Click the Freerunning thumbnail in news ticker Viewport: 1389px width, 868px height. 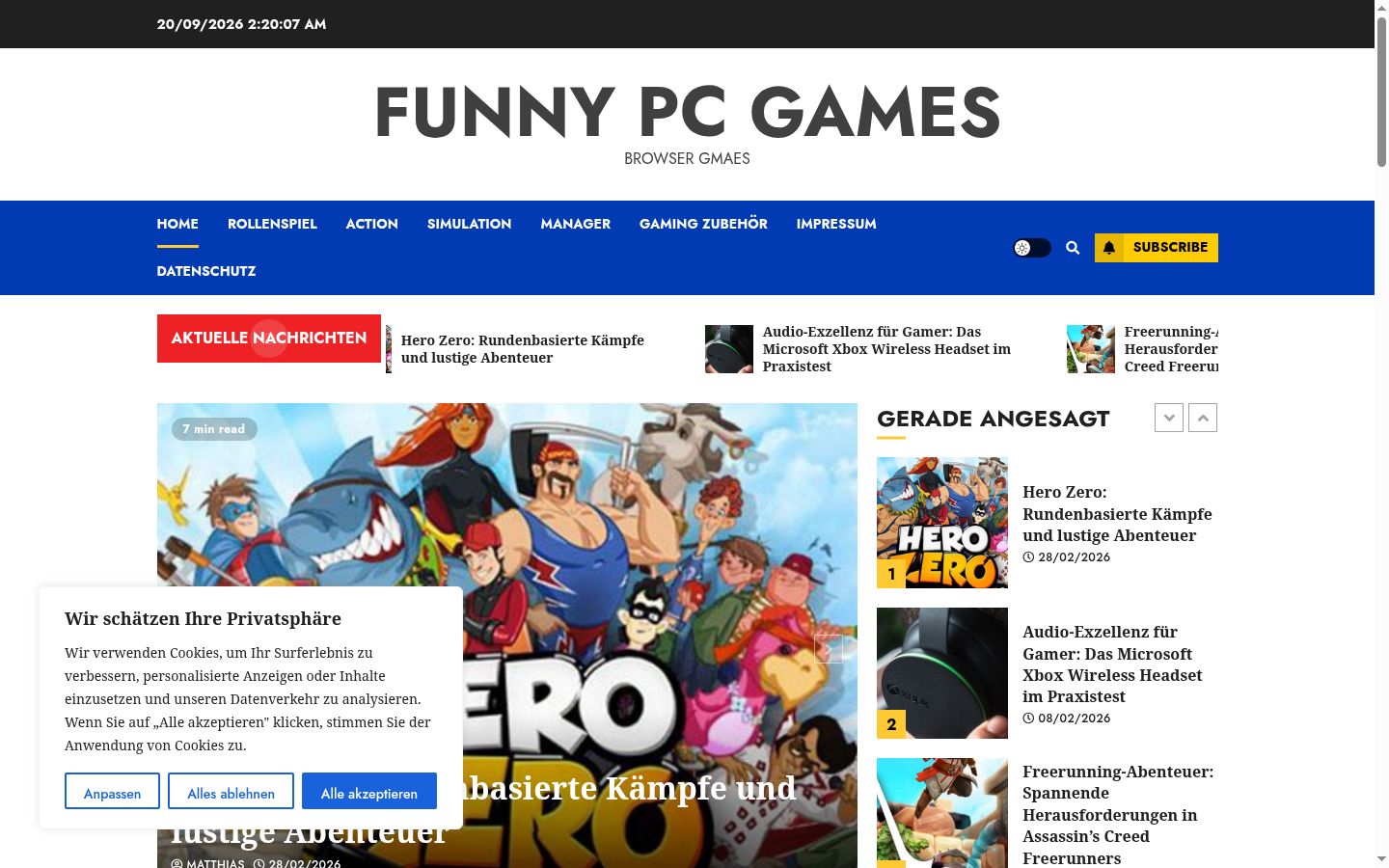pyautogui.click(x=1091, y=349)
